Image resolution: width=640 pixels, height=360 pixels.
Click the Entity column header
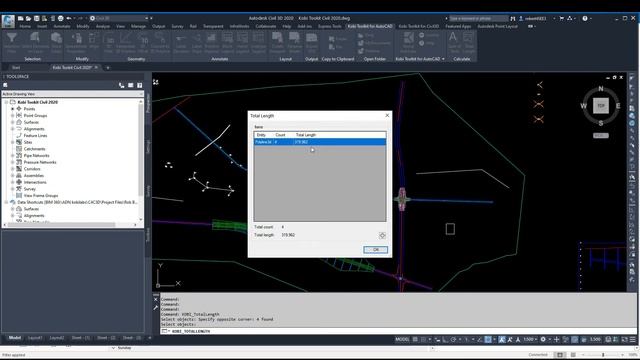click(x=262, y=135)
